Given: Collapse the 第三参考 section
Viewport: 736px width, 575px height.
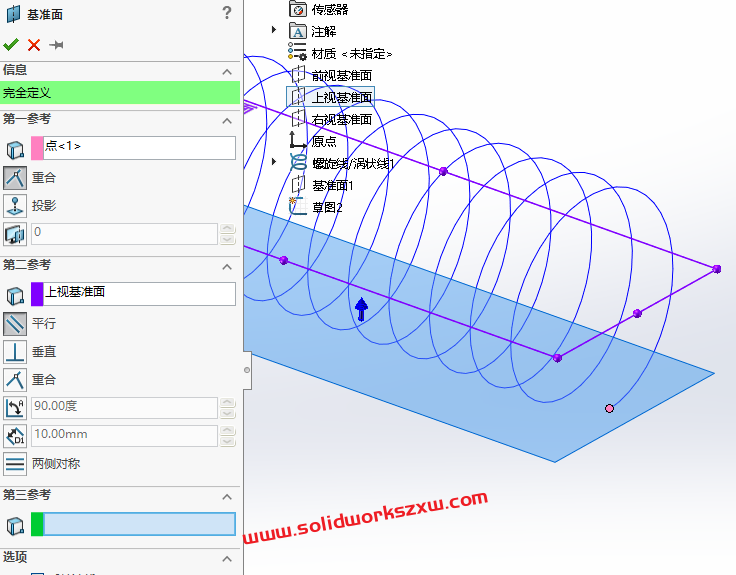Looking at the screenshot, I should click(227, 497).
